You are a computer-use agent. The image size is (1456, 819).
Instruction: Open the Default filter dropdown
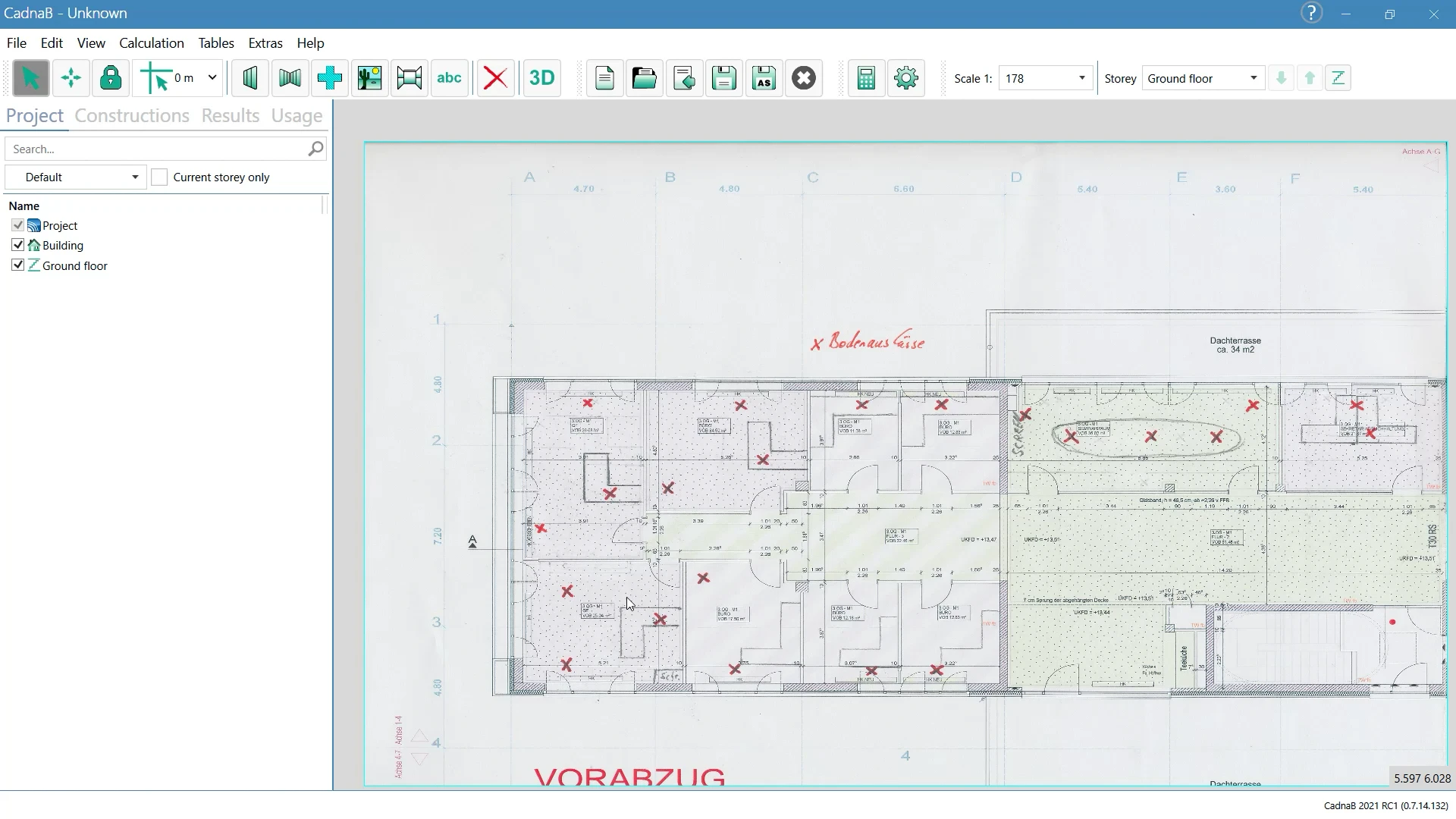pyautogui.click(x=76, y=177)
